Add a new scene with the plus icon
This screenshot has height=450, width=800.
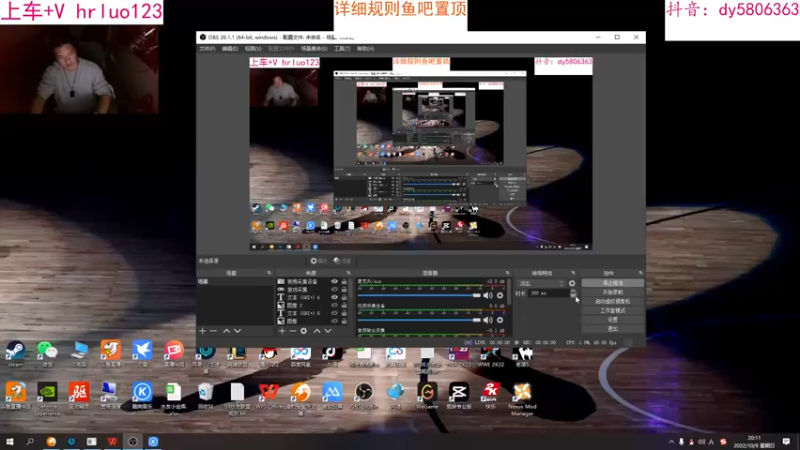pos(203,331)
